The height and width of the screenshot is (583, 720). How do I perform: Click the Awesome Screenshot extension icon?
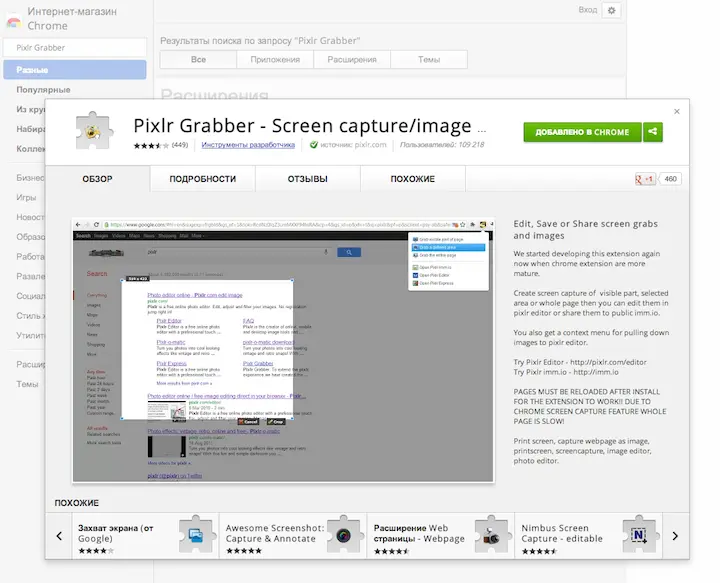coord(344,534)
